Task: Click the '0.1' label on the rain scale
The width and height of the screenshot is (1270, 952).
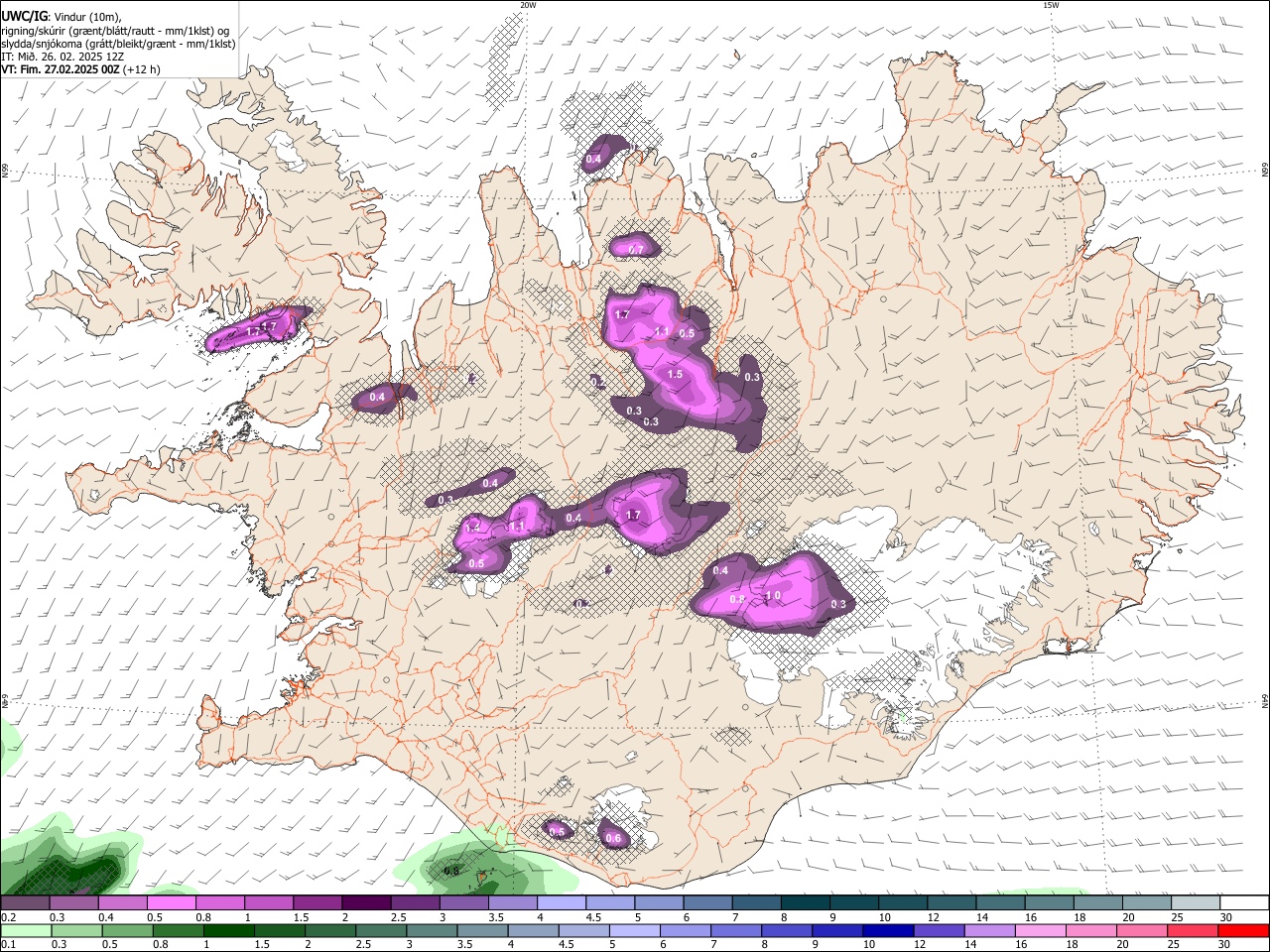Action: 8,944
